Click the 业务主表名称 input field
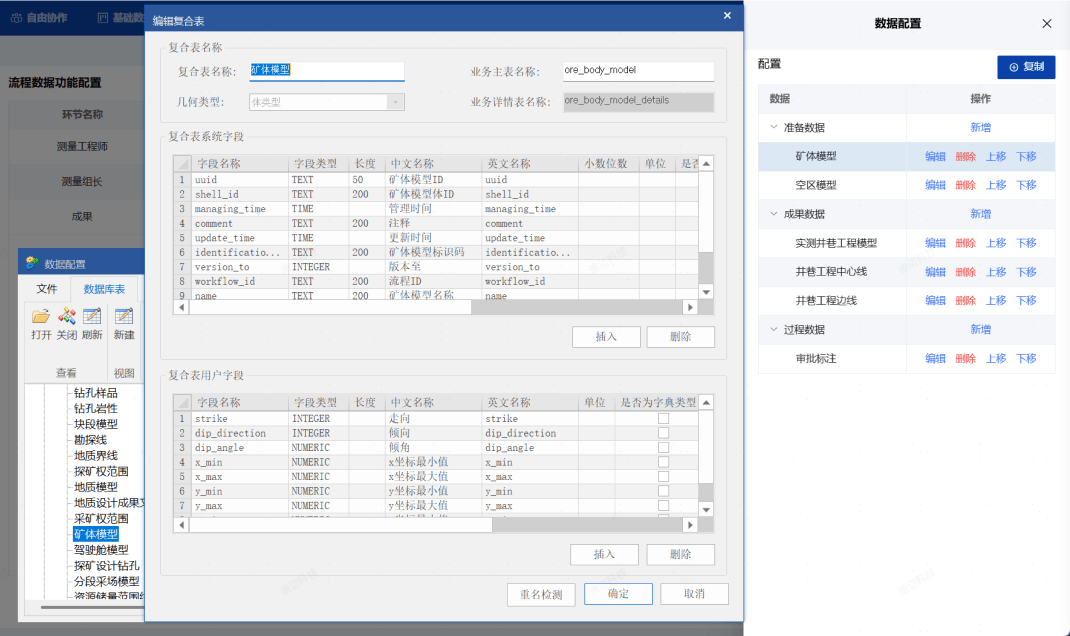This screenshot has height=636, width=1070. pos(639,70)
